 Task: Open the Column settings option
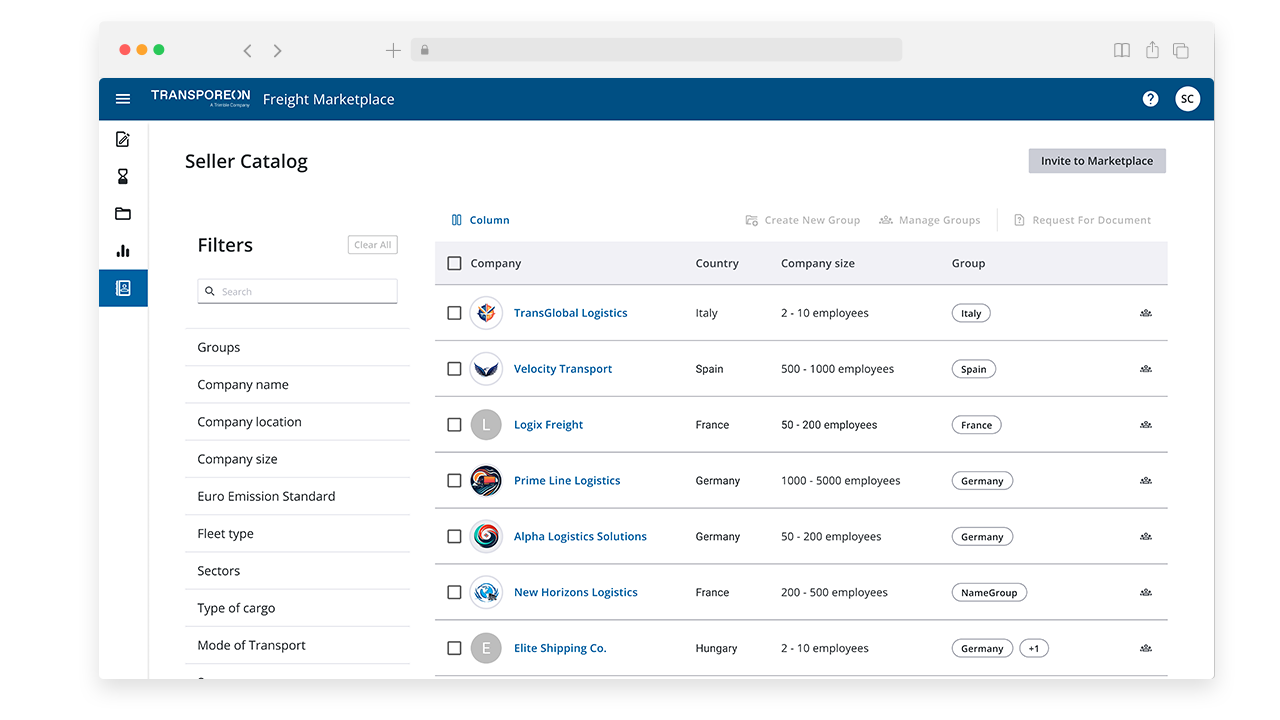(480, 220)
